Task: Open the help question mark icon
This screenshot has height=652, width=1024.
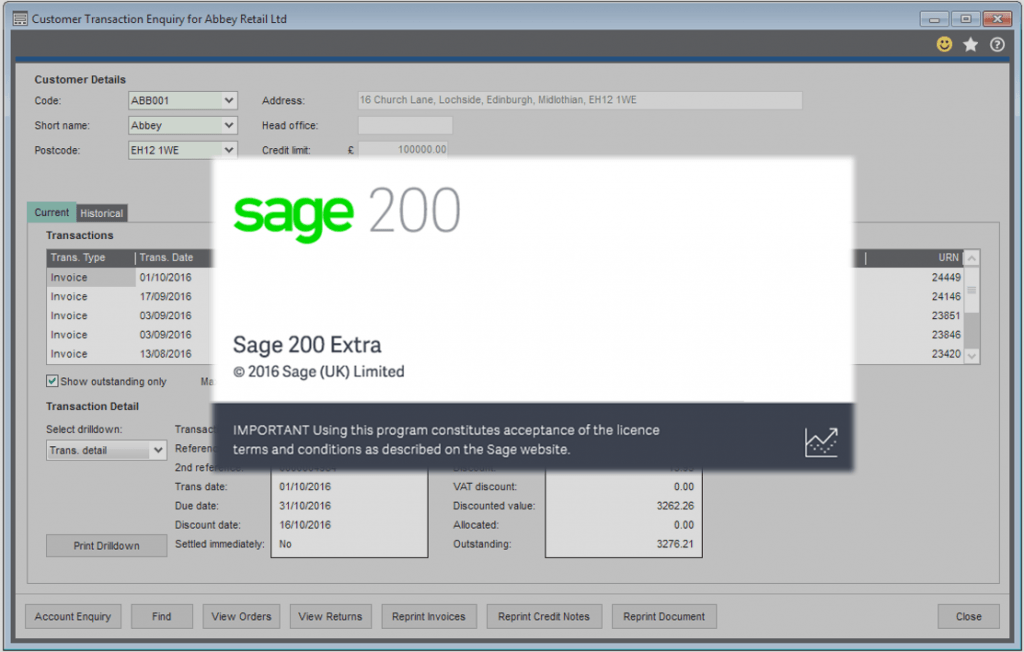Action: (997, 44)
